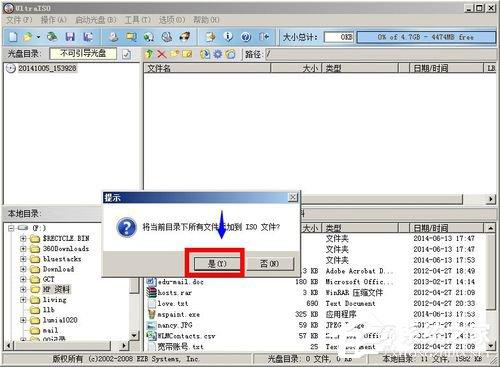Click the disc capacity usage bar

[426, 37]
